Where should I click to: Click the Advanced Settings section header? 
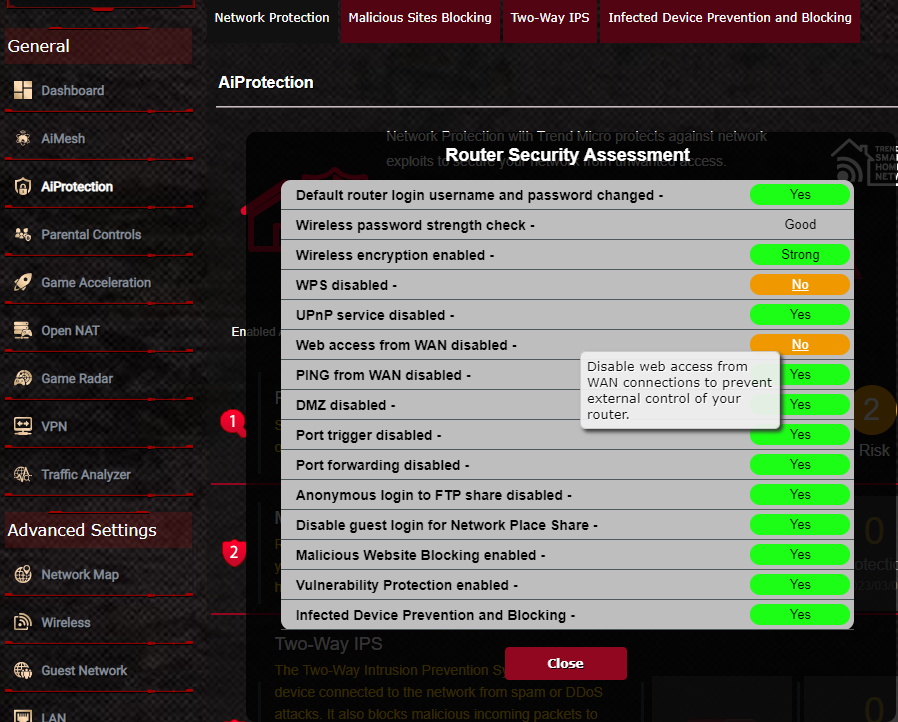click(99, 530)
